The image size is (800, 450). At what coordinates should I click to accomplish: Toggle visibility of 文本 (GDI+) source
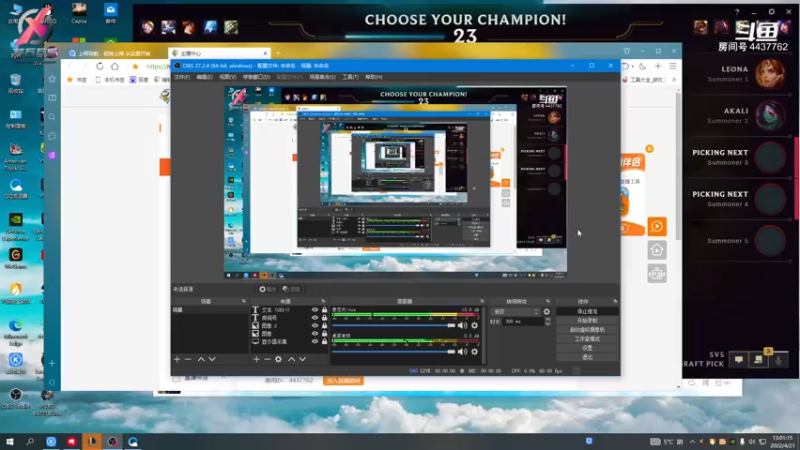pos(315,310)
